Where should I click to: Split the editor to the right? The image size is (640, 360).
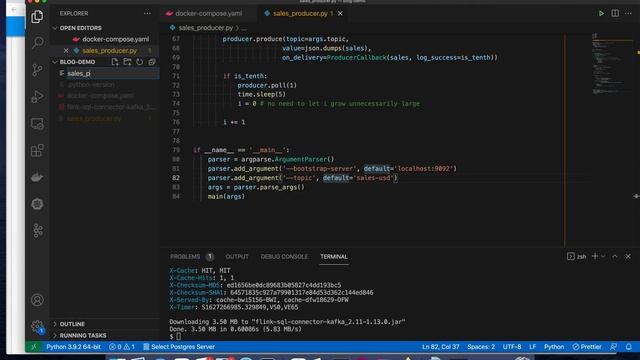[615, 13]
